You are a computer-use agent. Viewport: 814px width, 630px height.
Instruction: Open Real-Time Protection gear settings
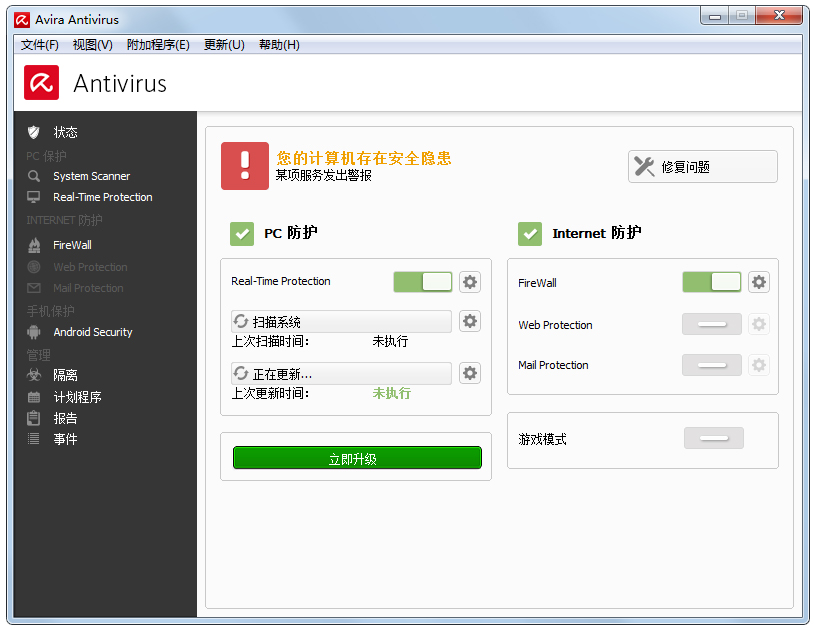coord(470,281)
